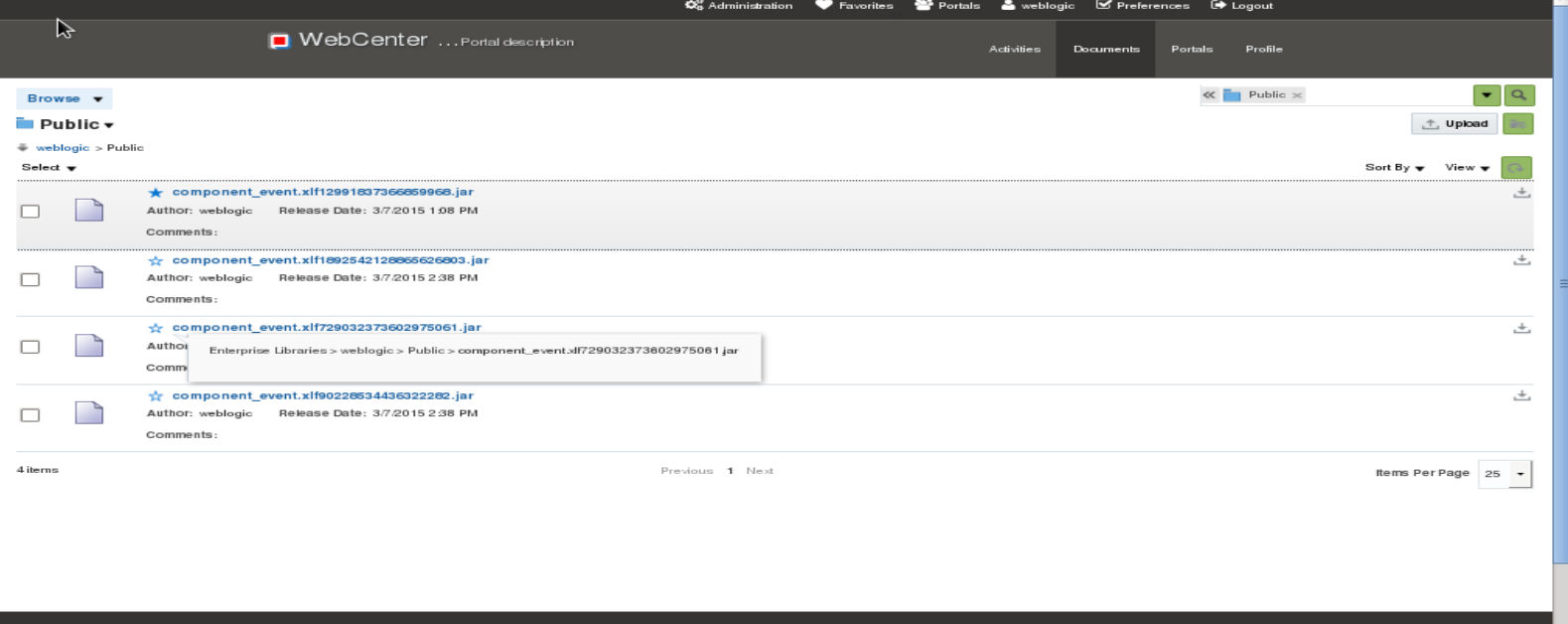Download the xlf1299 jar file
1568x624 pixels.
point(1521,193)
